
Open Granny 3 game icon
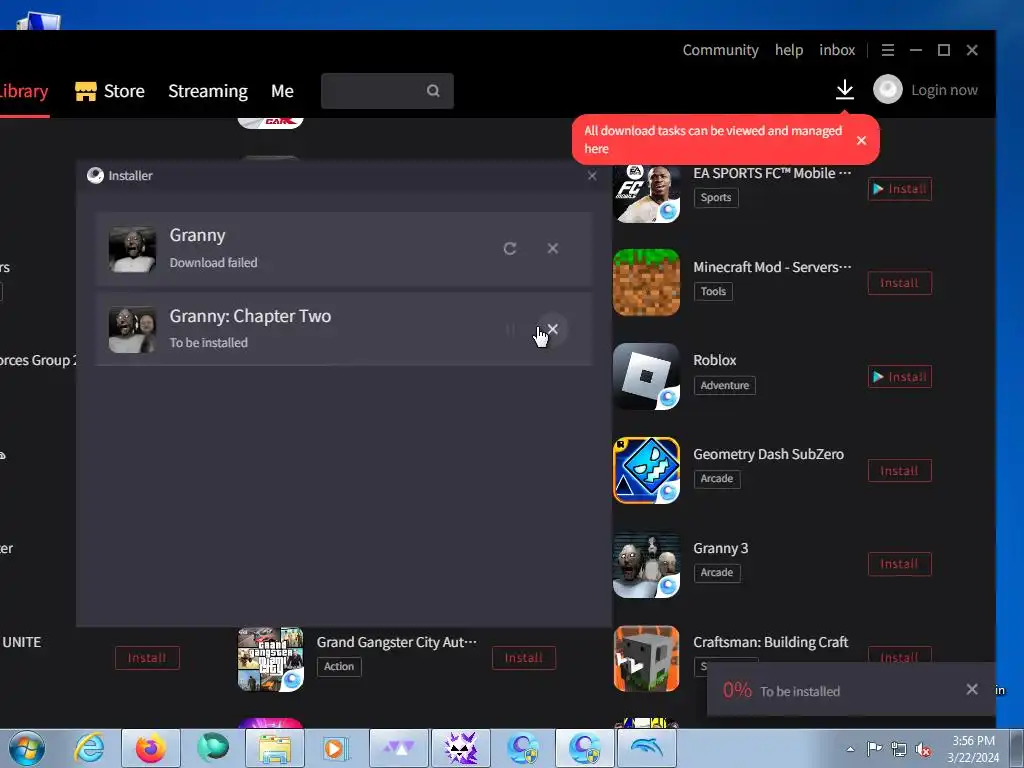(647, 564)
